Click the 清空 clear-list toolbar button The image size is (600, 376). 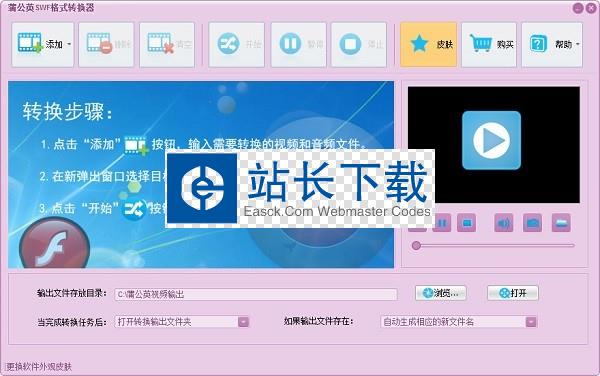coord(167,45)
